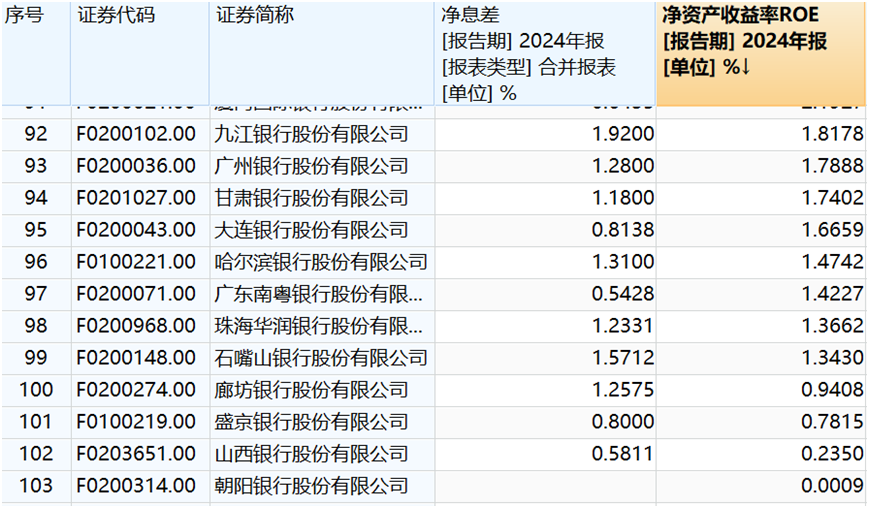
Task: Select ROE value 1.7402
Action: click(832, 198)
